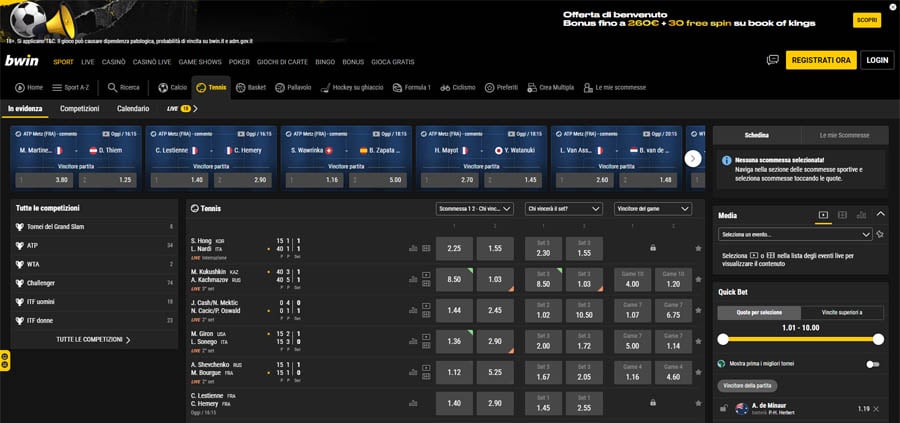This screenshot has height=423, width=900.
Task: Select D. Thiem odds 1.25 in featured card
Action: coord(107,180)
